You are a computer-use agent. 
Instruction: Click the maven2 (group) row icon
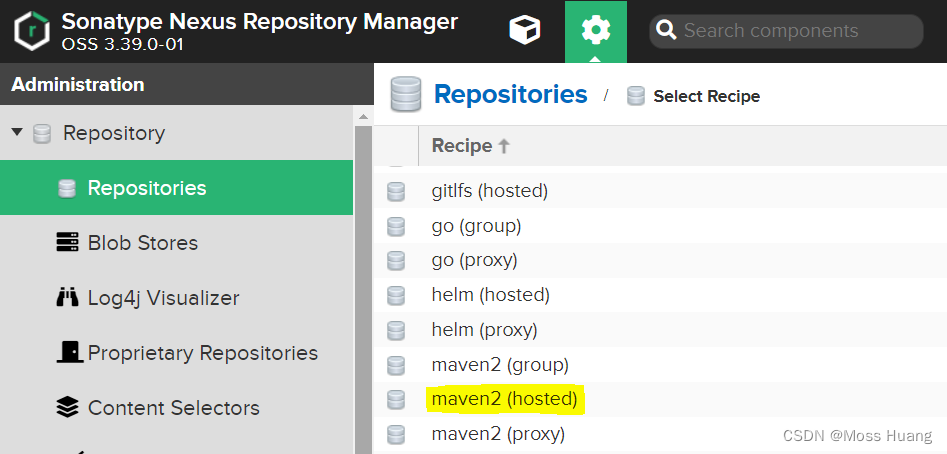coord(396,365)
